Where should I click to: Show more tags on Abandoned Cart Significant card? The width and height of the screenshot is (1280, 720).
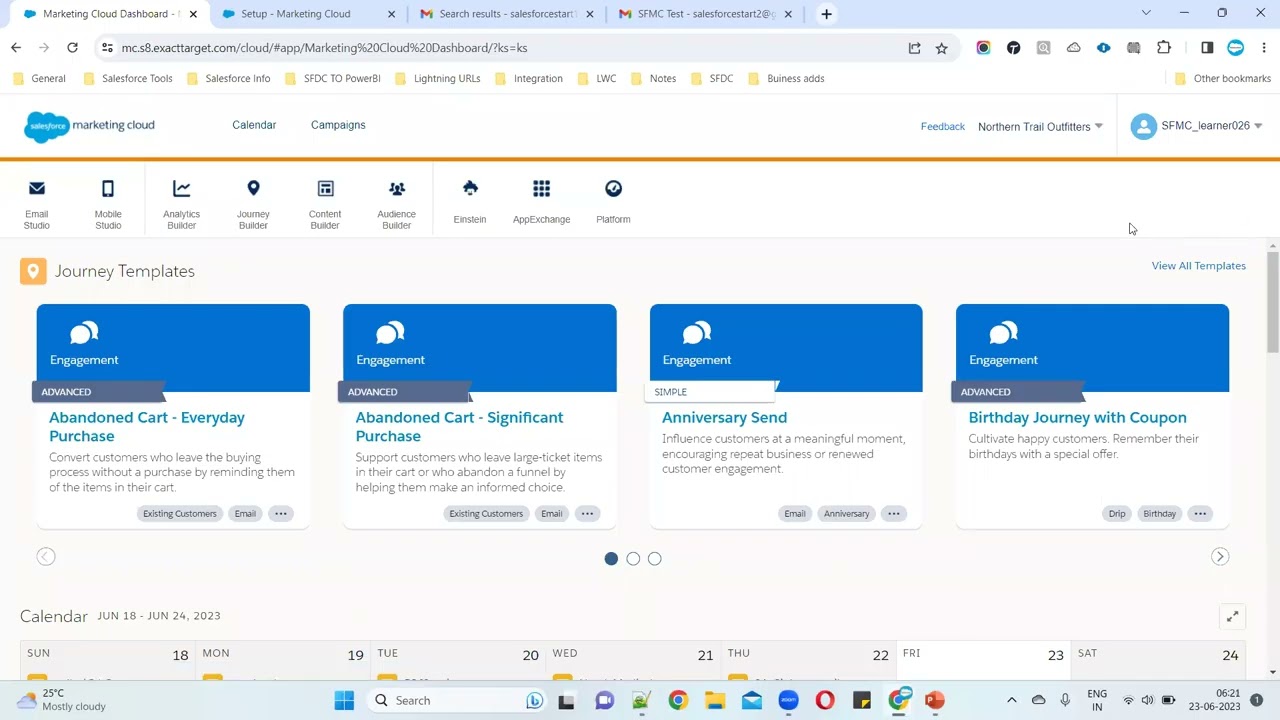587,513
